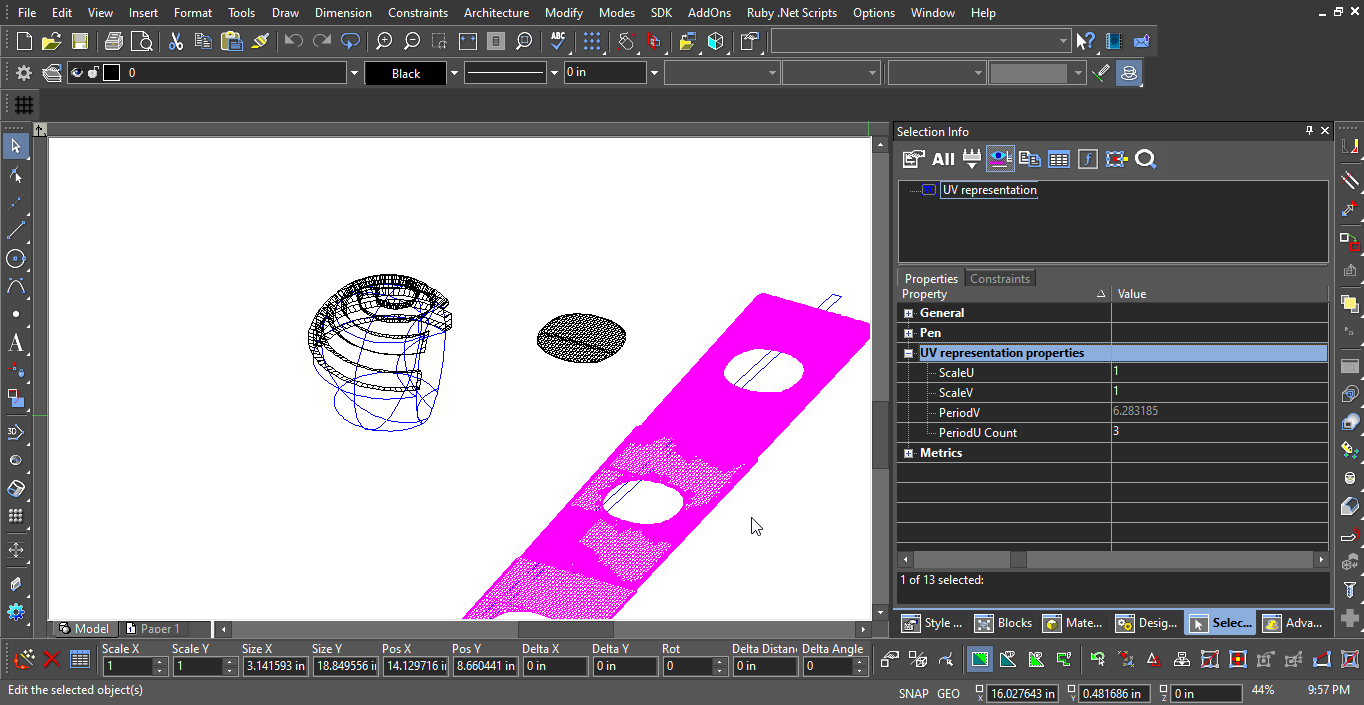Screen dimensions: 1364x705
Task: Collapse UV representation properties group
Action: coord(908,353)
